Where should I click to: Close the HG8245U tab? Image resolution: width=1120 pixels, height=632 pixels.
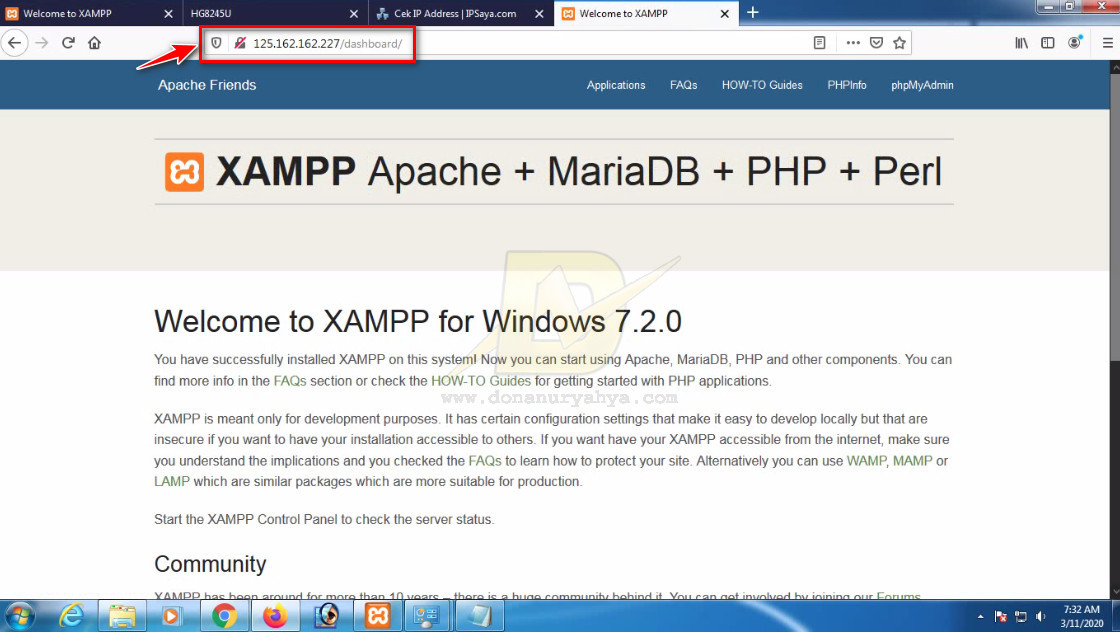[354, 14]
